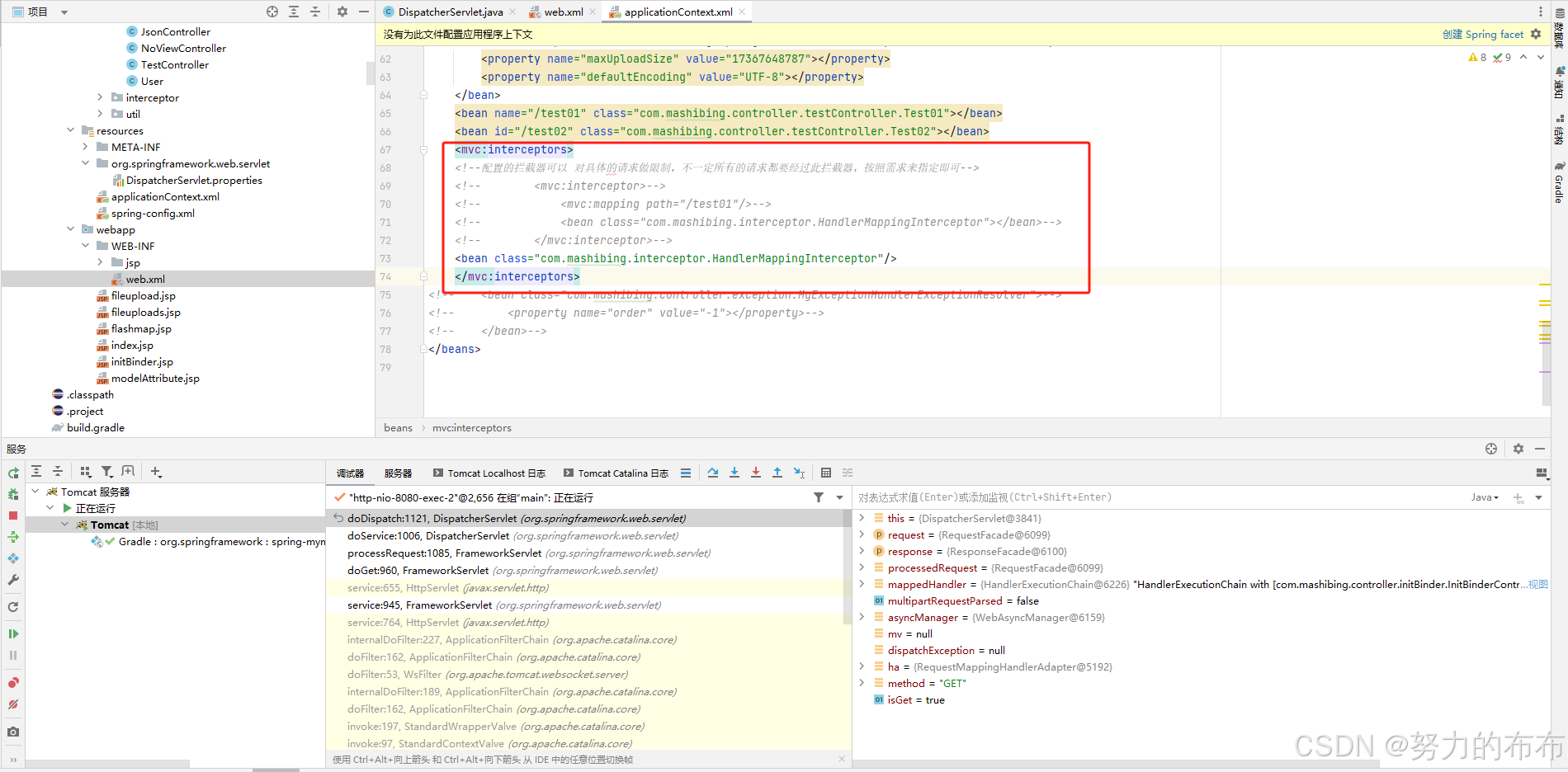Select build.gradle file
This screenshot has height=772, width=1568.
click(95, 427)
